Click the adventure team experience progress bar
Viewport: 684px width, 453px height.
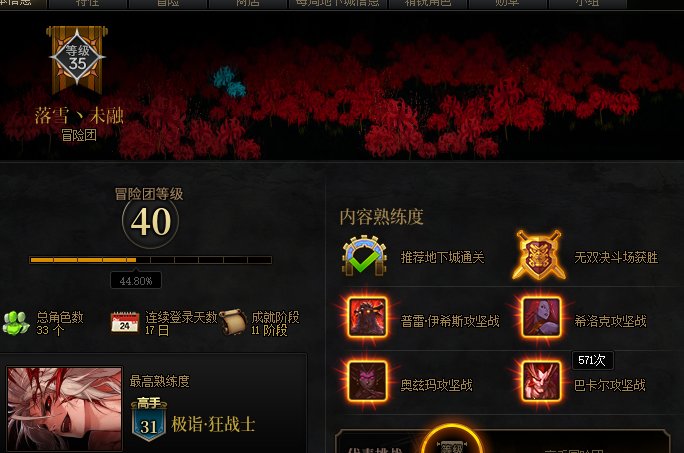(150, 260)
